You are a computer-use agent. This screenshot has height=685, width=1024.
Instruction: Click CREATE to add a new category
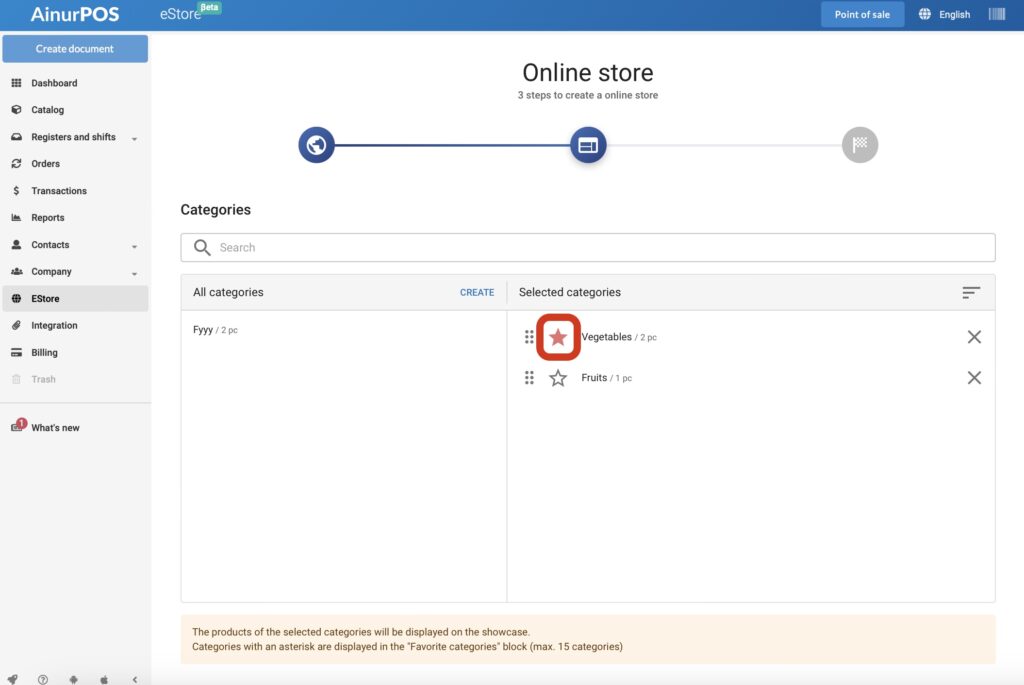pyautogui.click(x=477, y=293)
